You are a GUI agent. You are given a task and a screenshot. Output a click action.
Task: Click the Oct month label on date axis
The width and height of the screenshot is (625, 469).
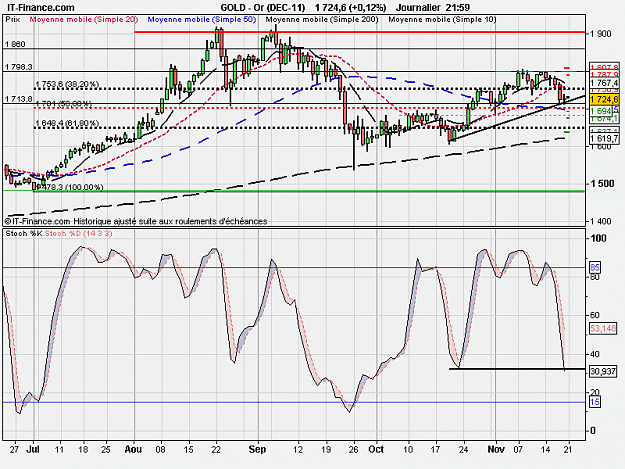(x=376, y=449)
